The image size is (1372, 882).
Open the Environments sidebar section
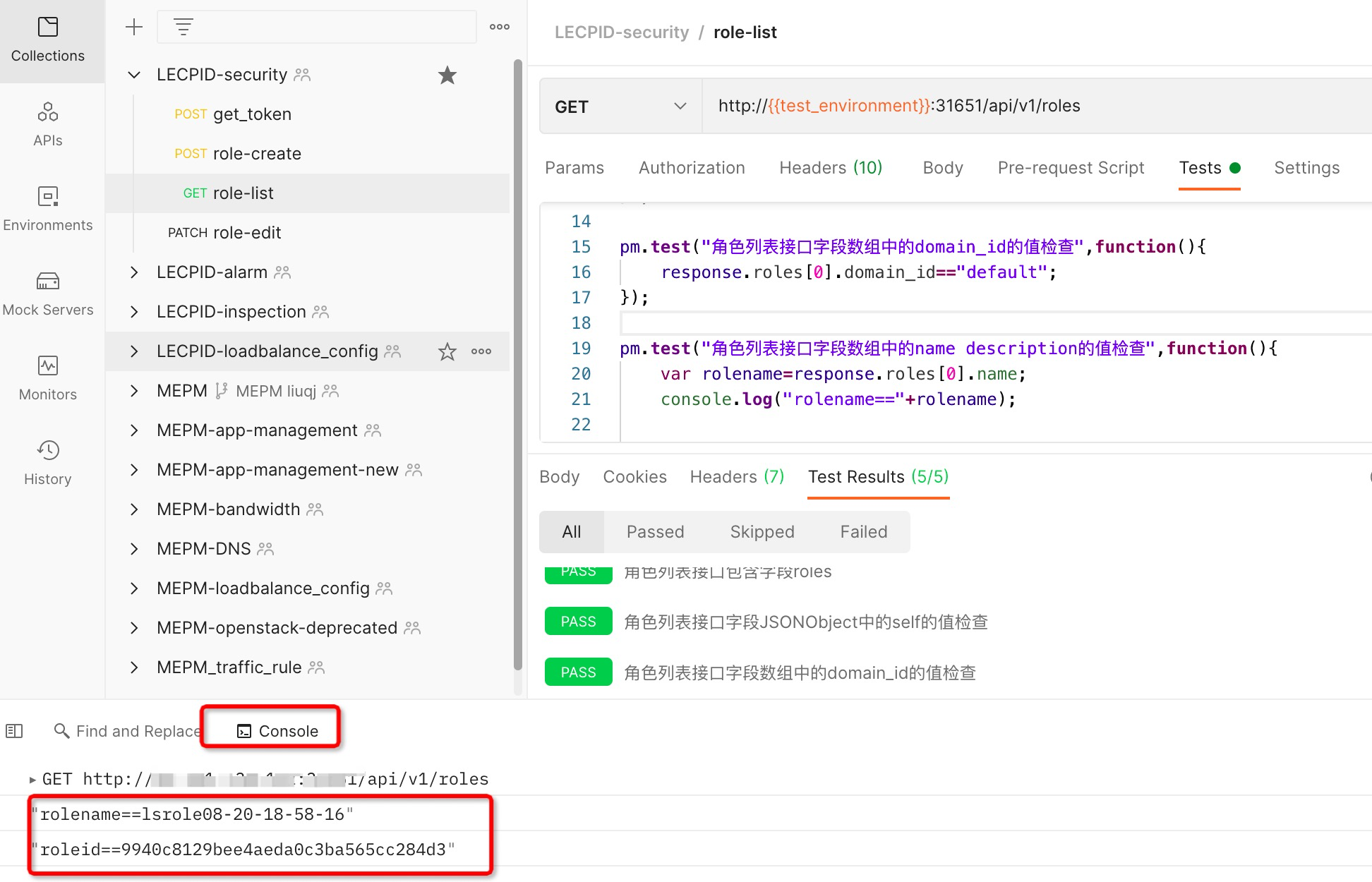[48, 210]
